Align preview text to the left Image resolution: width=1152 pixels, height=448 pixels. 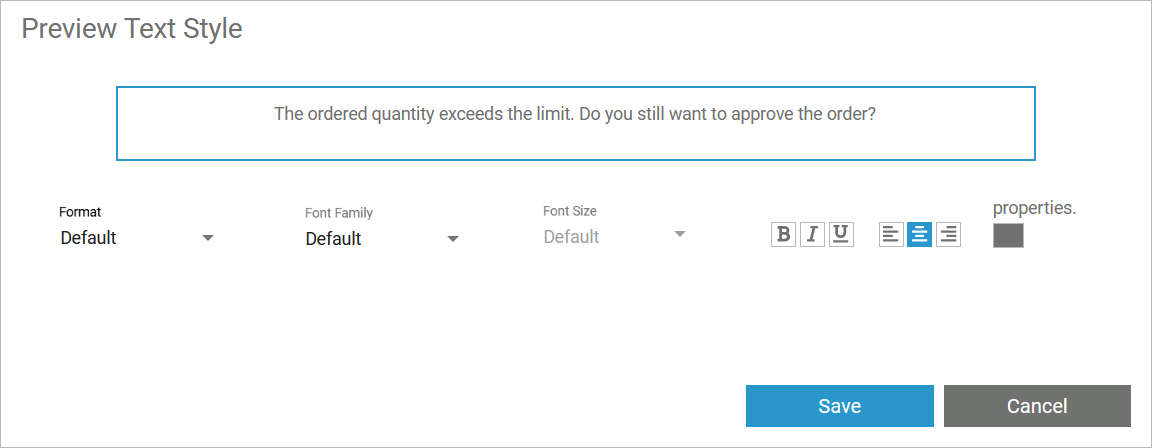[891, 234]
